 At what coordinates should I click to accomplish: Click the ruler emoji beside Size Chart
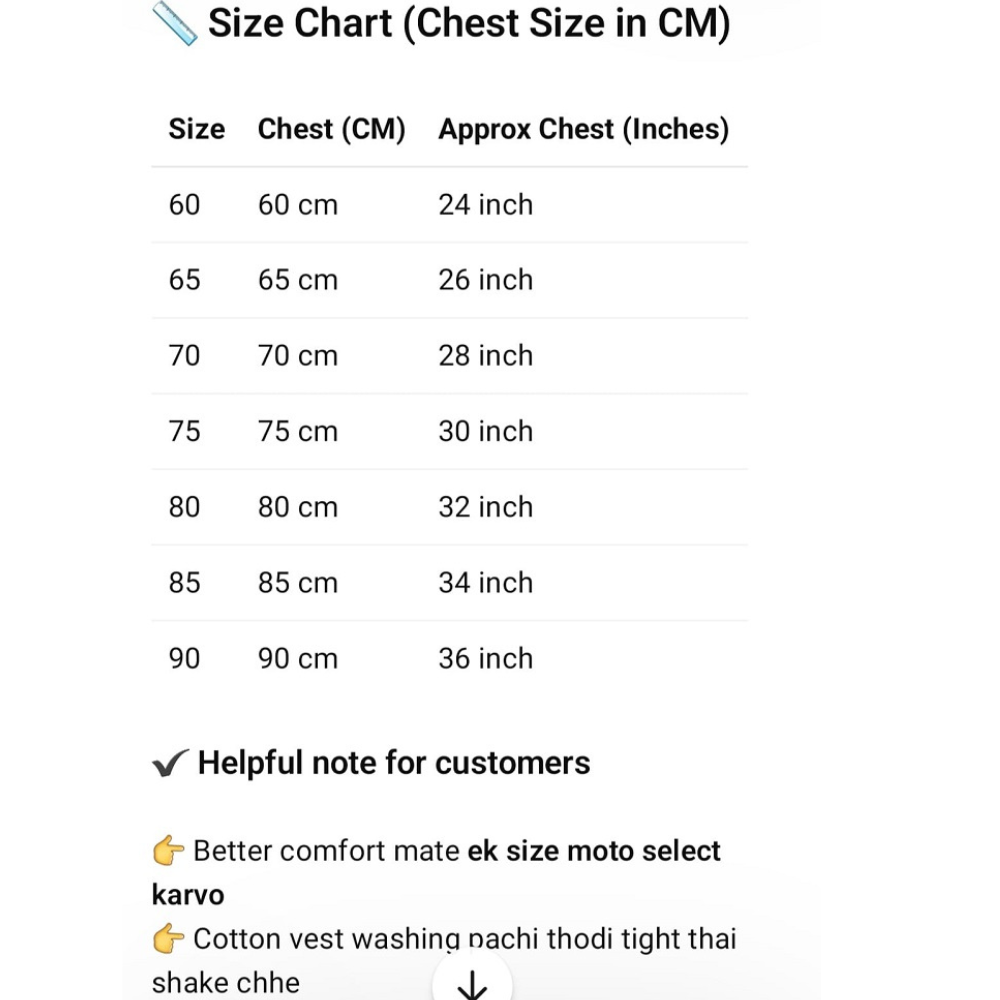click(x=174, y=23)
